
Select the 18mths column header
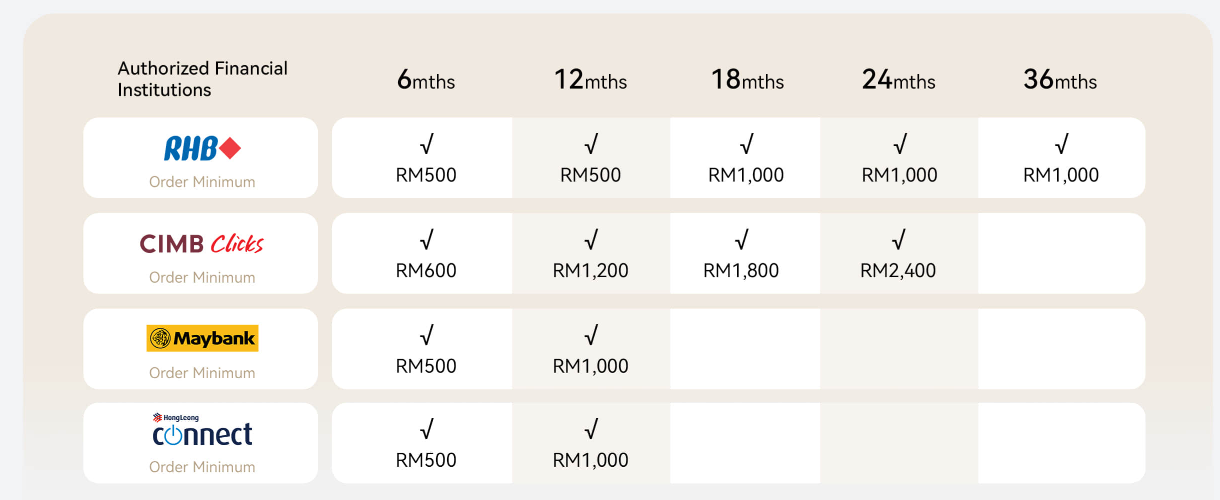click(747, 80)
